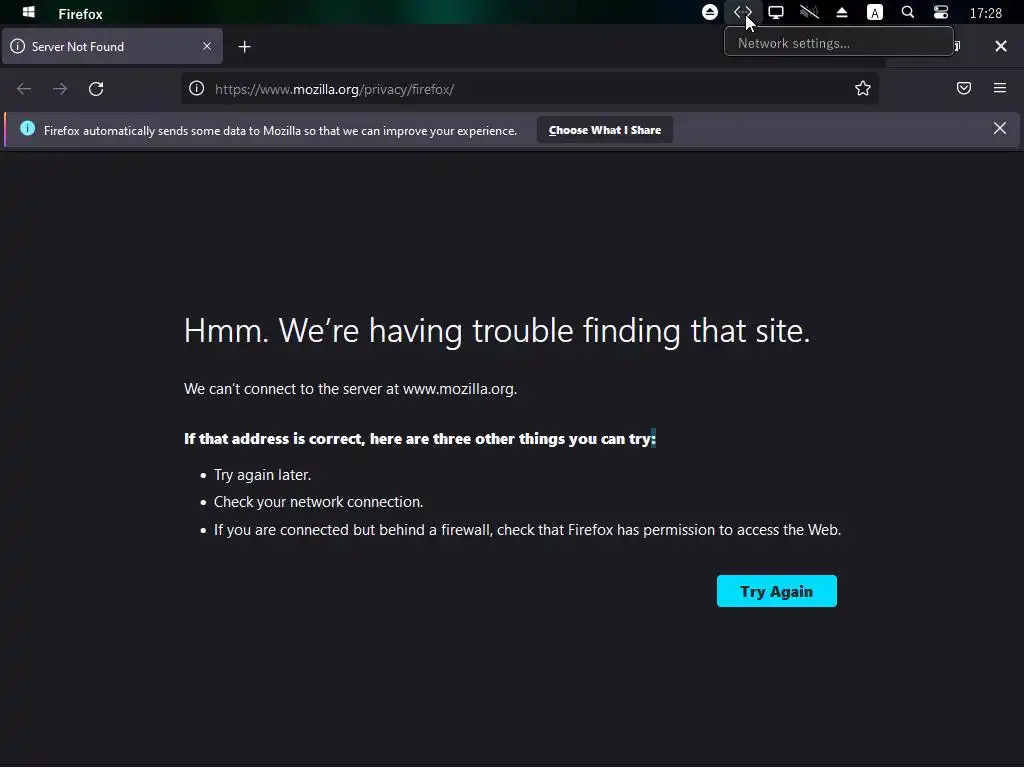1024x768 pixels.
Task: Save page to Pocket
Action: 964,88
